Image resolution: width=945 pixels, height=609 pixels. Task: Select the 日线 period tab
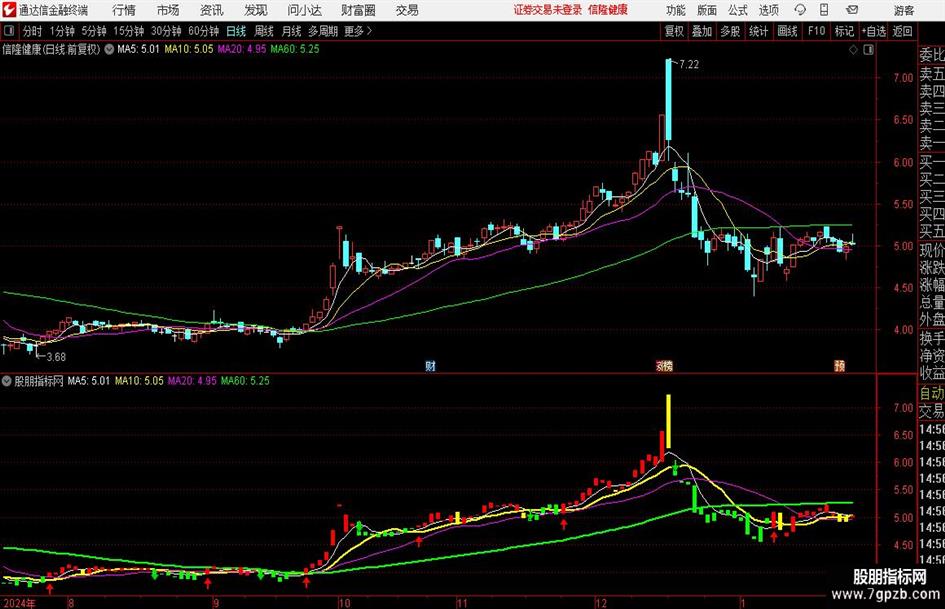coord(236,31)
